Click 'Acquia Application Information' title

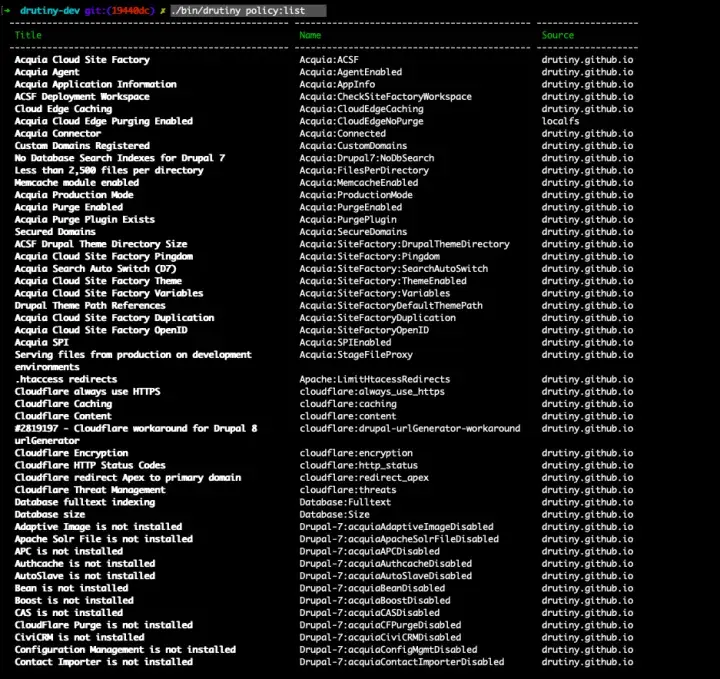(96, 84)
